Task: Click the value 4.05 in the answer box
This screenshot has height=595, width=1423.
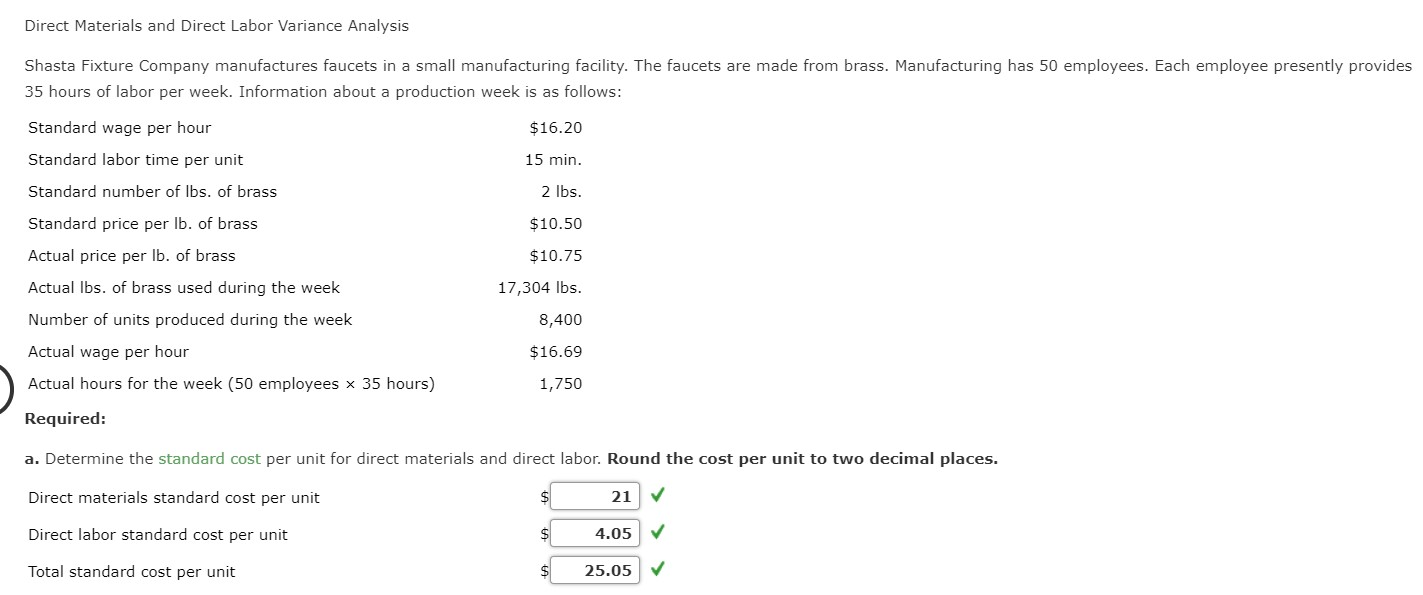Action: tap(615, 533)
